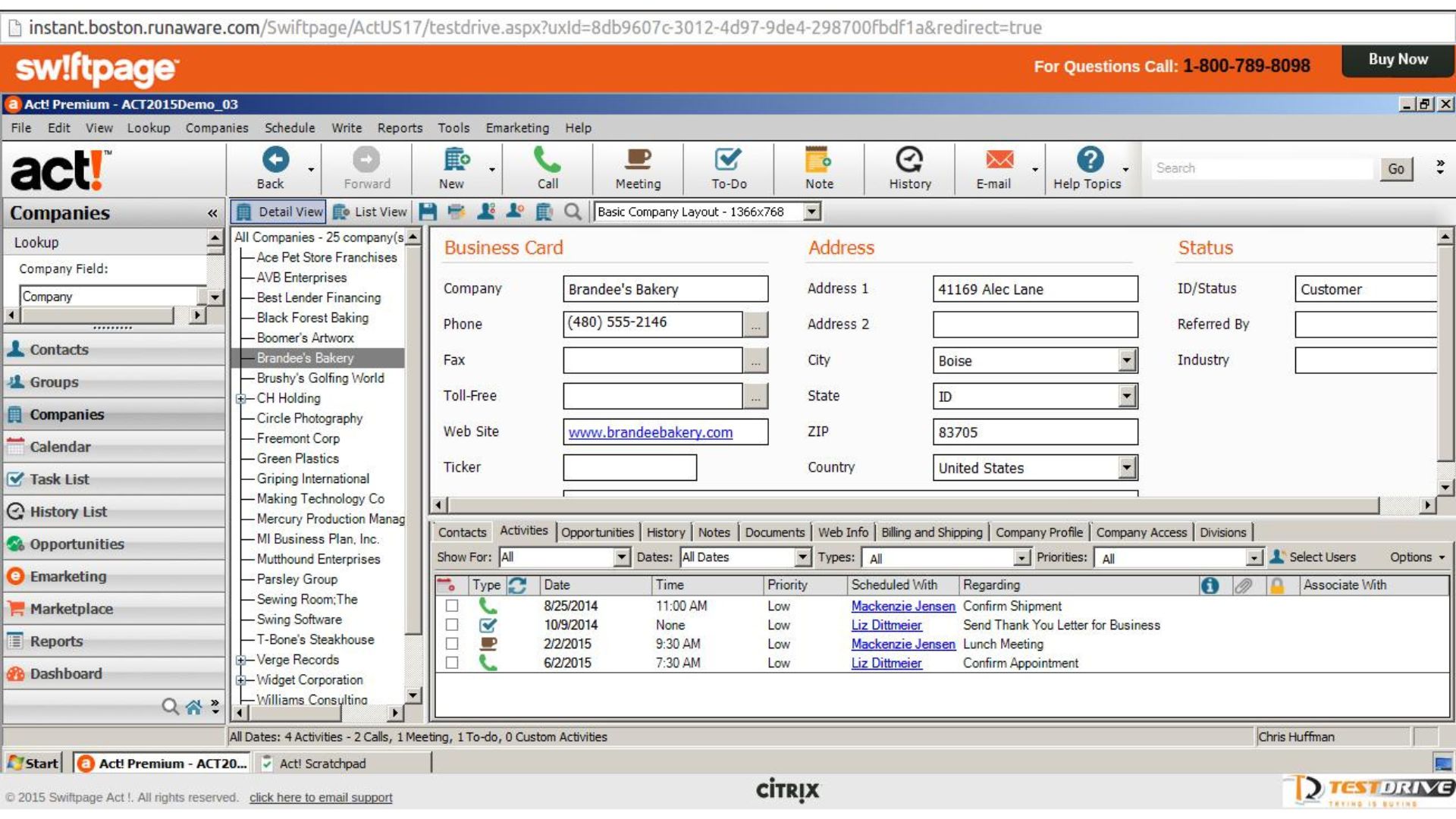
Task: Refresh activities with the Type column refresh icon
Action: [518, 585]
